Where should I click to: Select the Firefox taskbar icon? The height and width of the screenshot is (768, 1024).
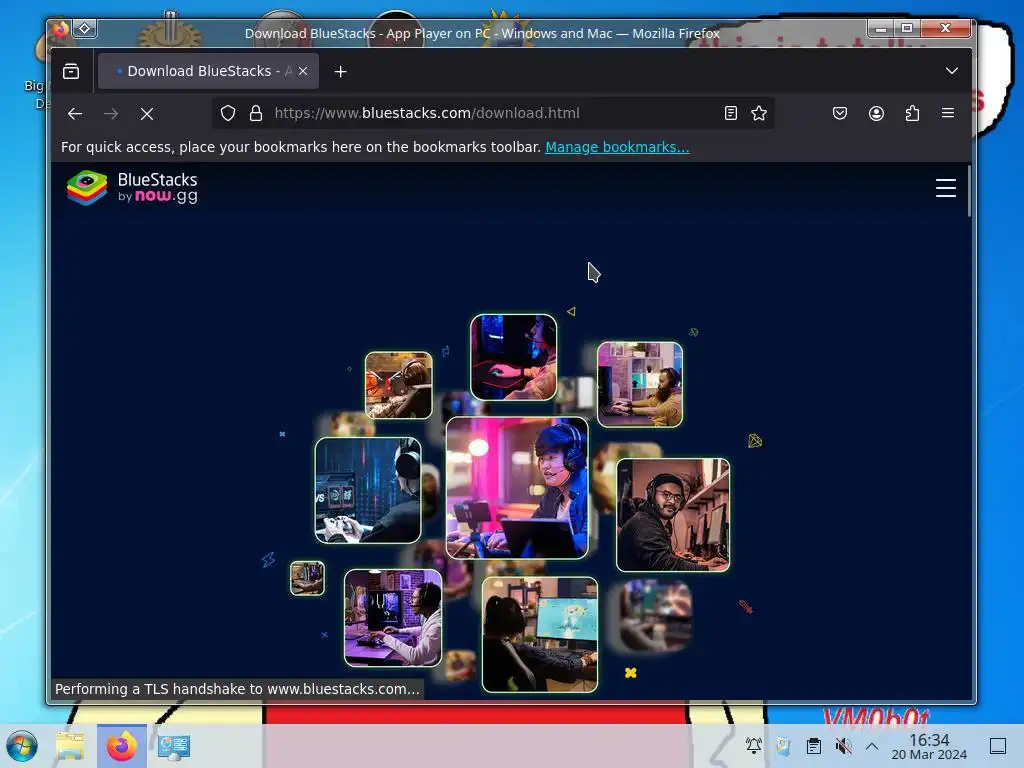[122, 746]
